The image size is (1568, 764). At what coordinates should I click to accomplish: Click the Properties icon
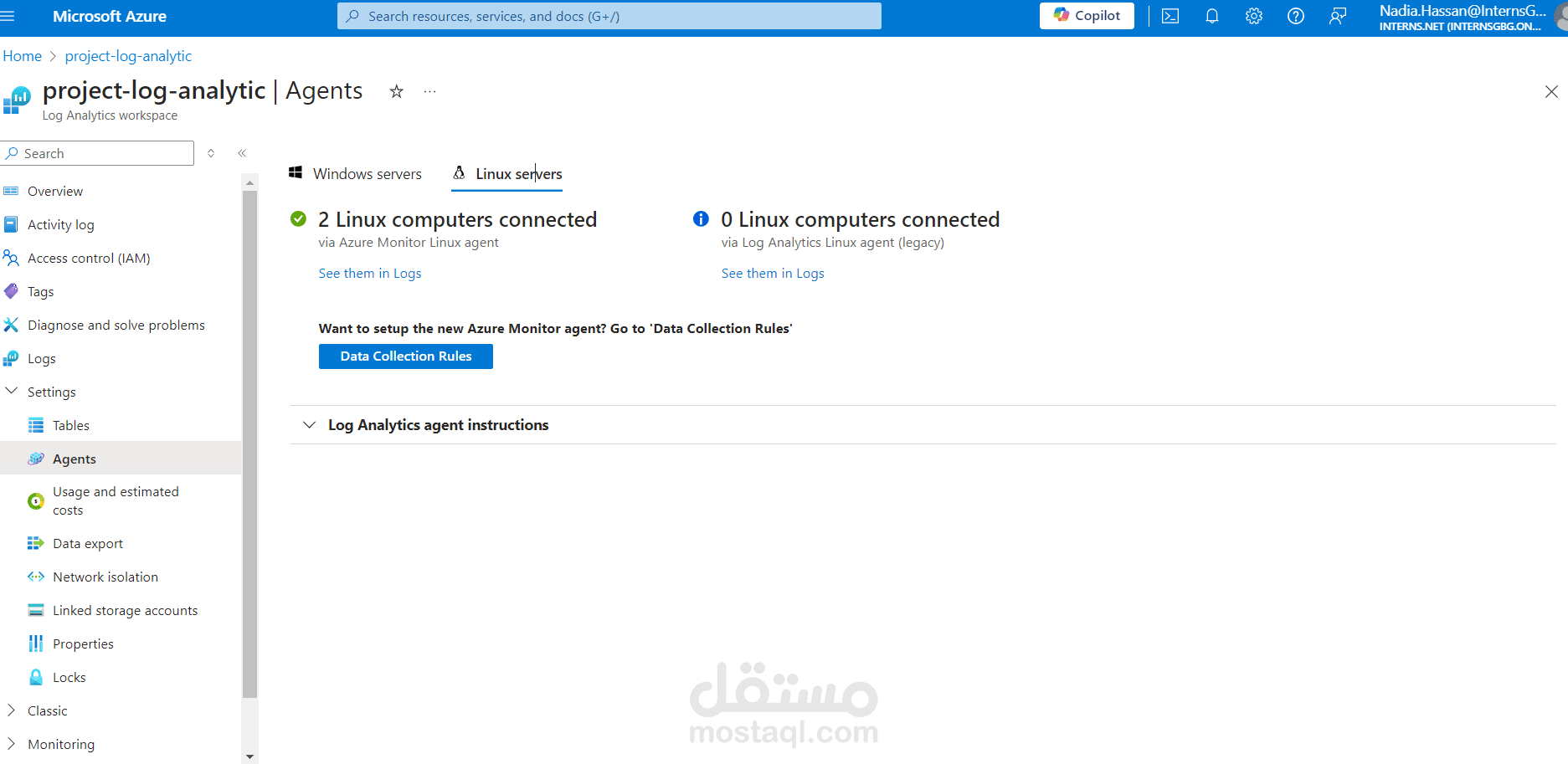[x=36, y=644]
